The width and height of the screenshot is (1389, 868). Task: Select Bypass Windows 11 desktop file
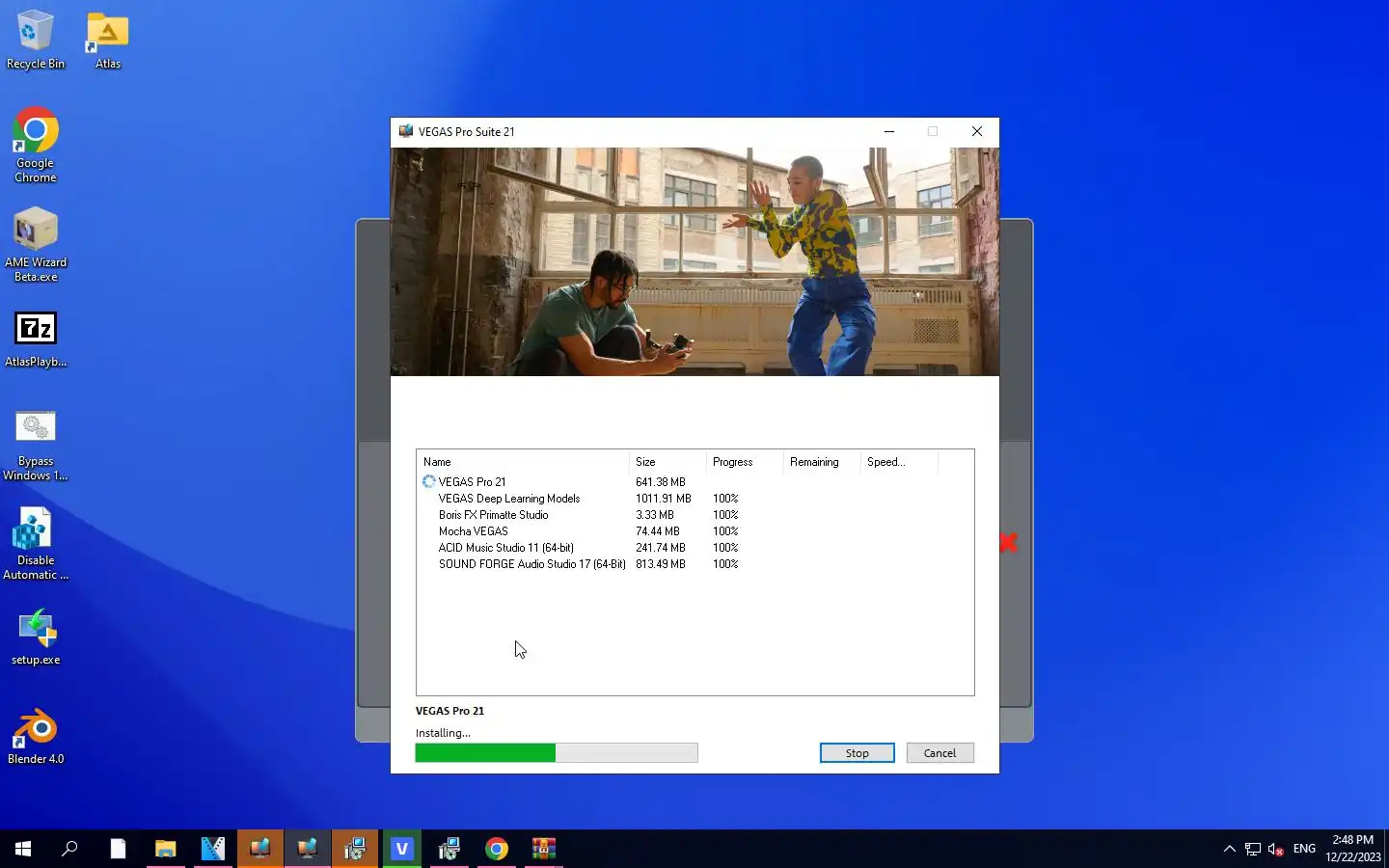tap(36, 446)
